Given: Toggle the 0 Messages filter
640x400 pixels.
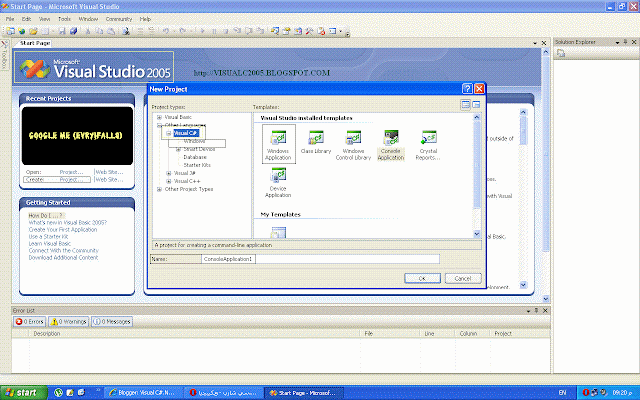Looking at the screenshot, I should tap(112, 322).
